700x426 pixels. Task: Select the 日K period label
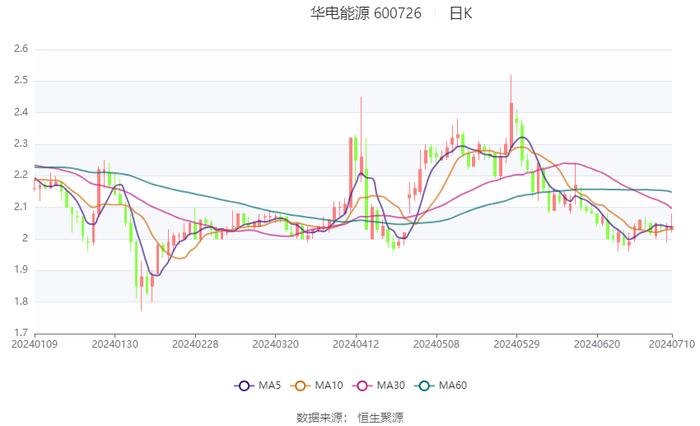click(460, 14)
